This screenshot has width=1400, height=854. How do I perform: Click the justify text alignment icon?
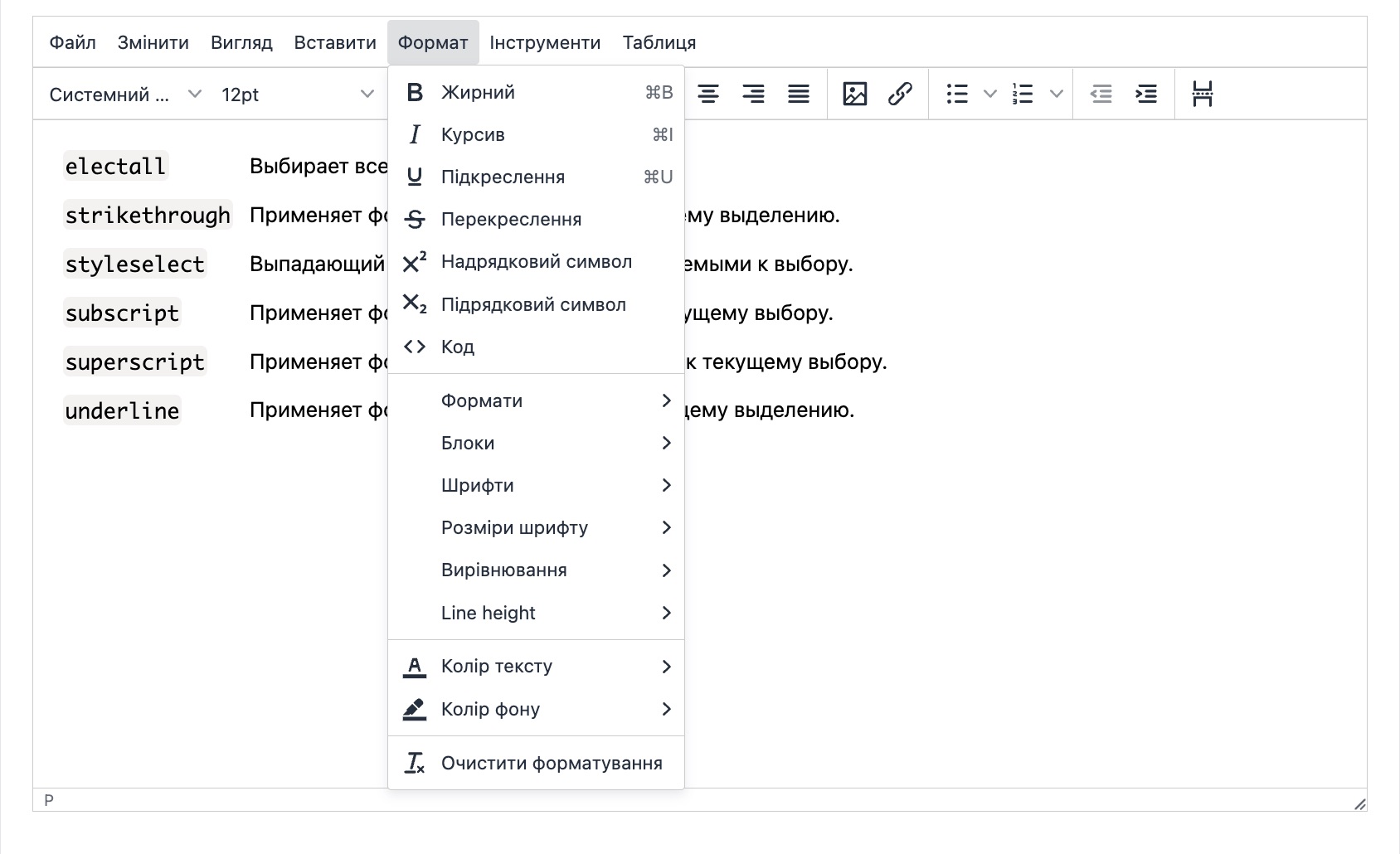point(798,95)
